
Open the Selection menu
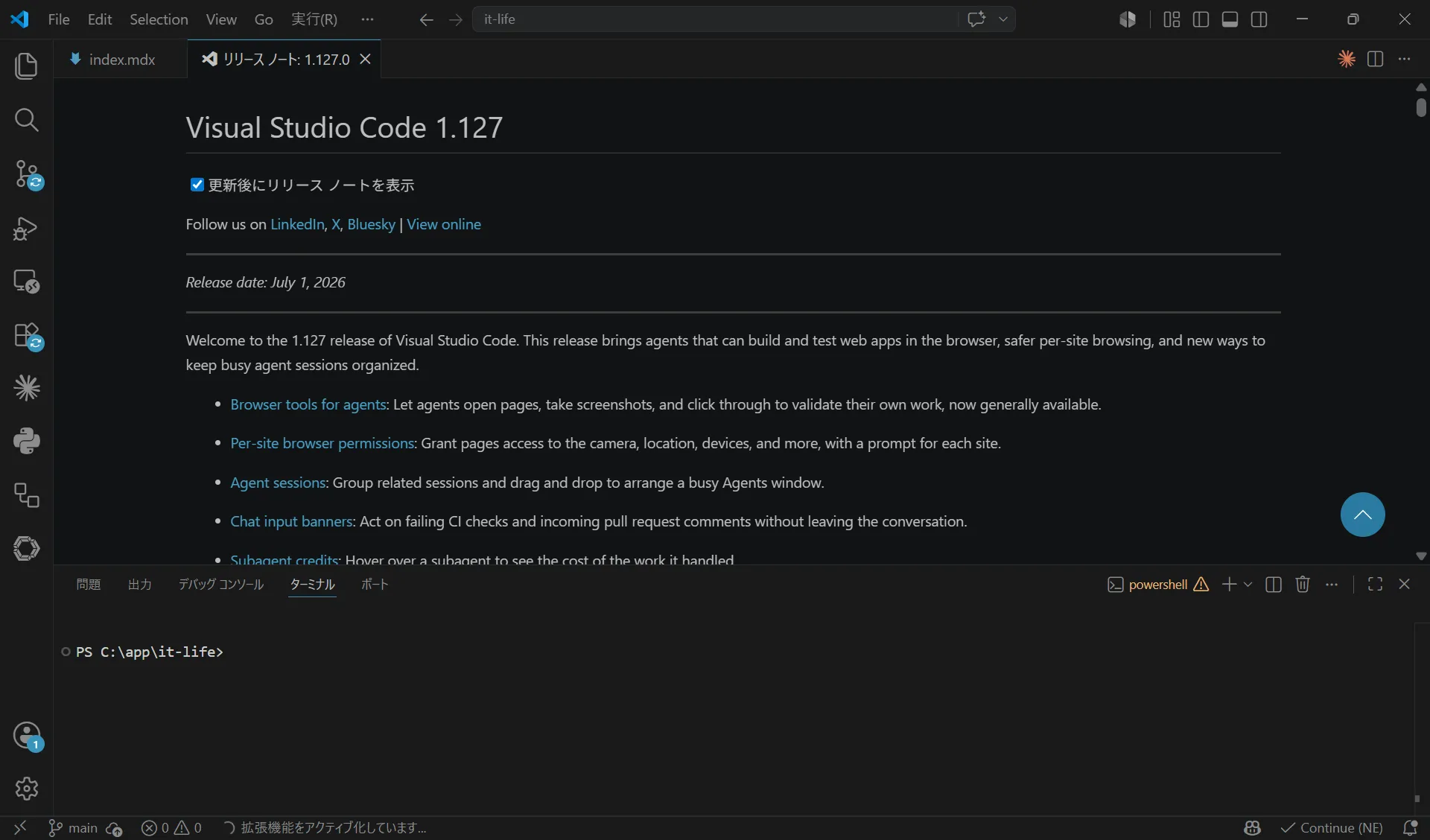coord(159,19)
